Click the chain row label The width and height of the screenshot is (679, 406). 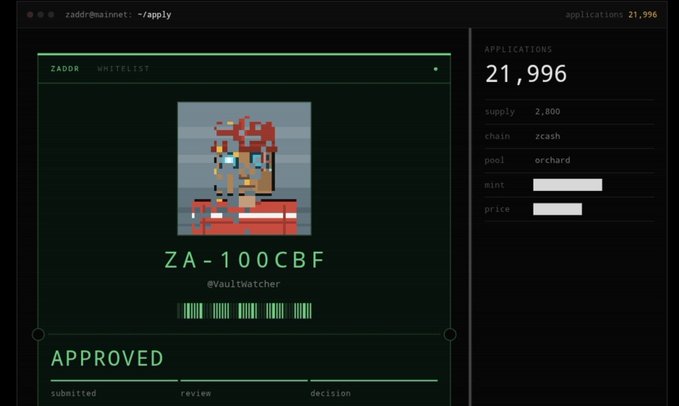(497, 136)
